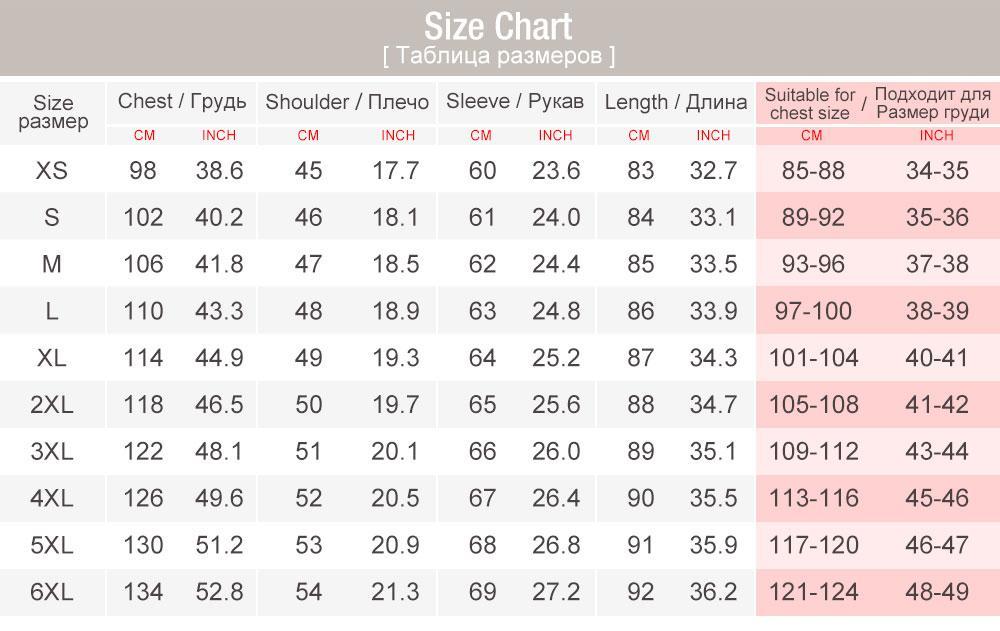
Task: Click the 110 chest cm value
Action: 143,311
